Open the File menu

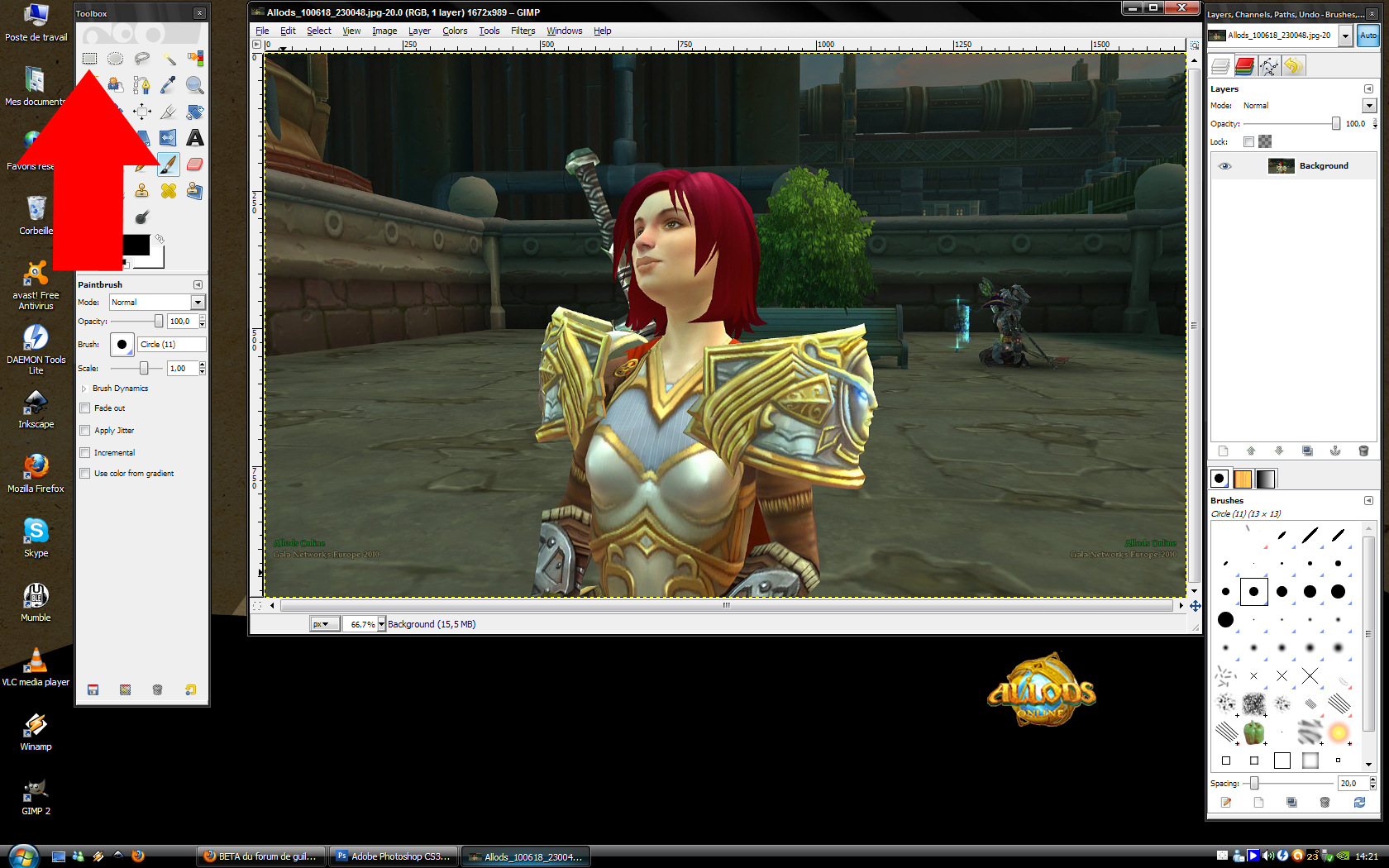(x=262, y=31)
